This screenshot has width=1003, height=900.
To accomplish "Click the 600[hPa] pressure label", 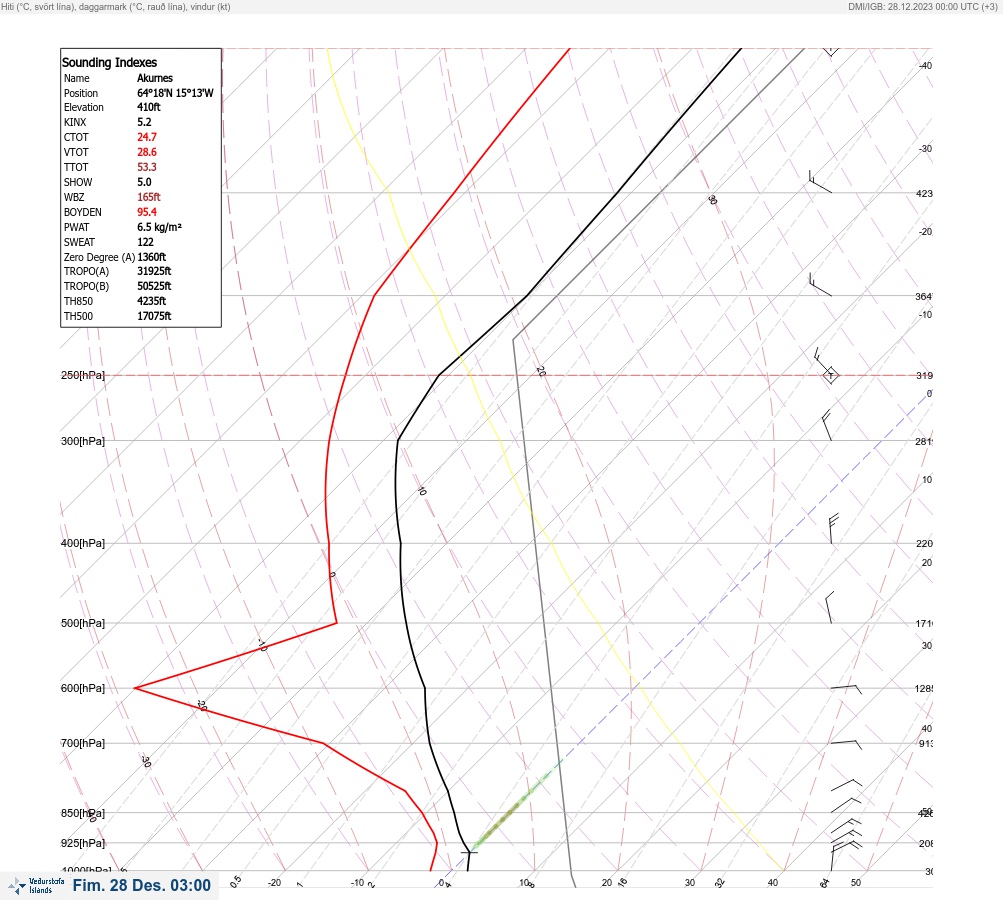I will pyautogui.click(x=83, y=688).
